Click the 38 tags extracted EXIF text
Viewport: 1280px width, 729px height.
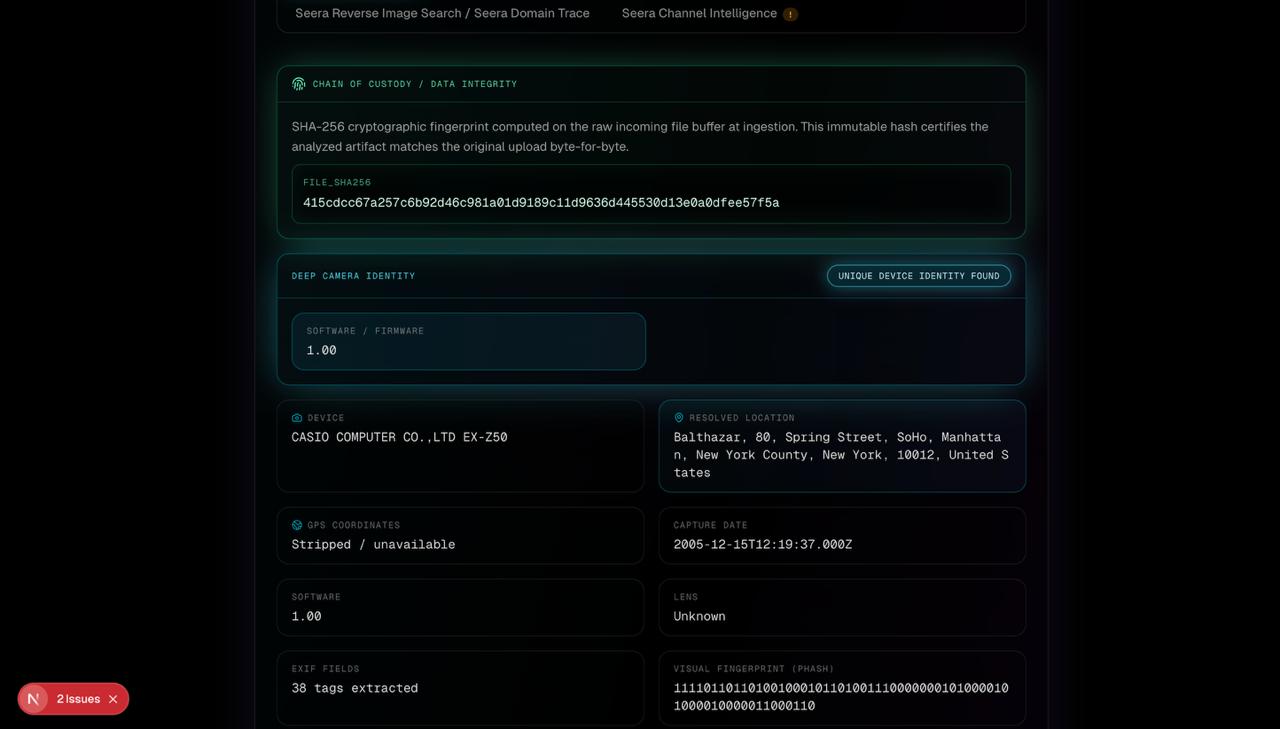coord(355,688)
